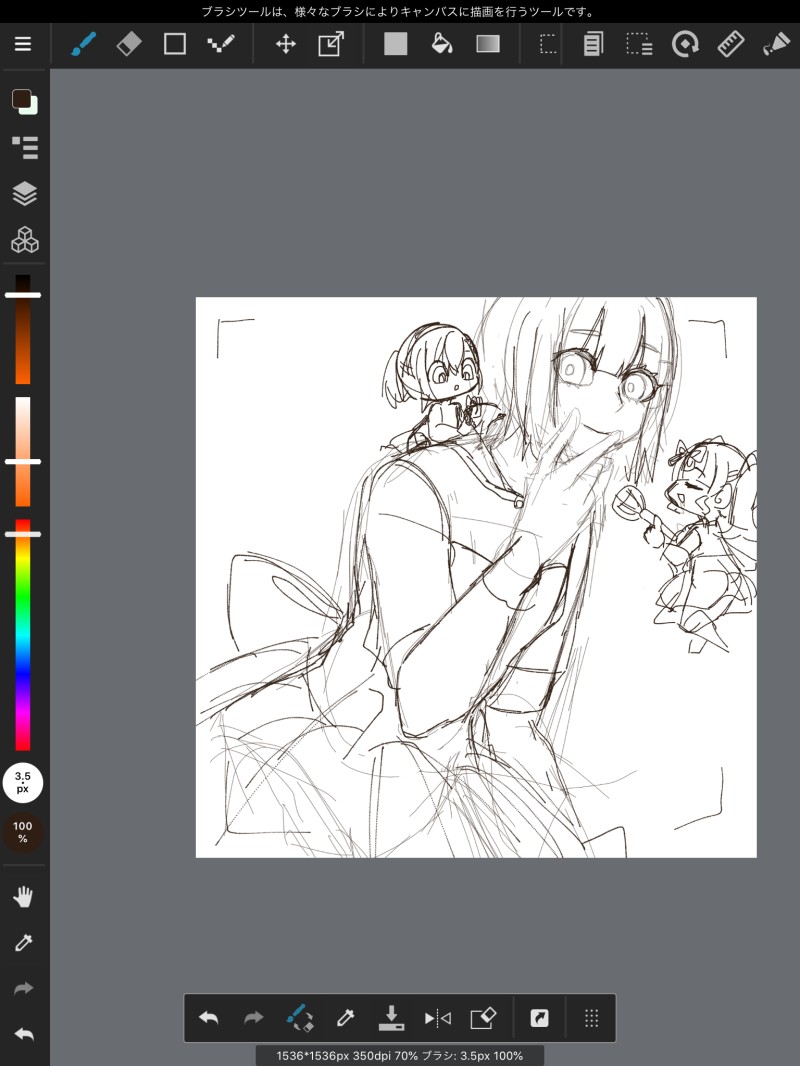The image size is (800, 1066).
Task: Click the brightness slider bar
Action: pos(23,330)
